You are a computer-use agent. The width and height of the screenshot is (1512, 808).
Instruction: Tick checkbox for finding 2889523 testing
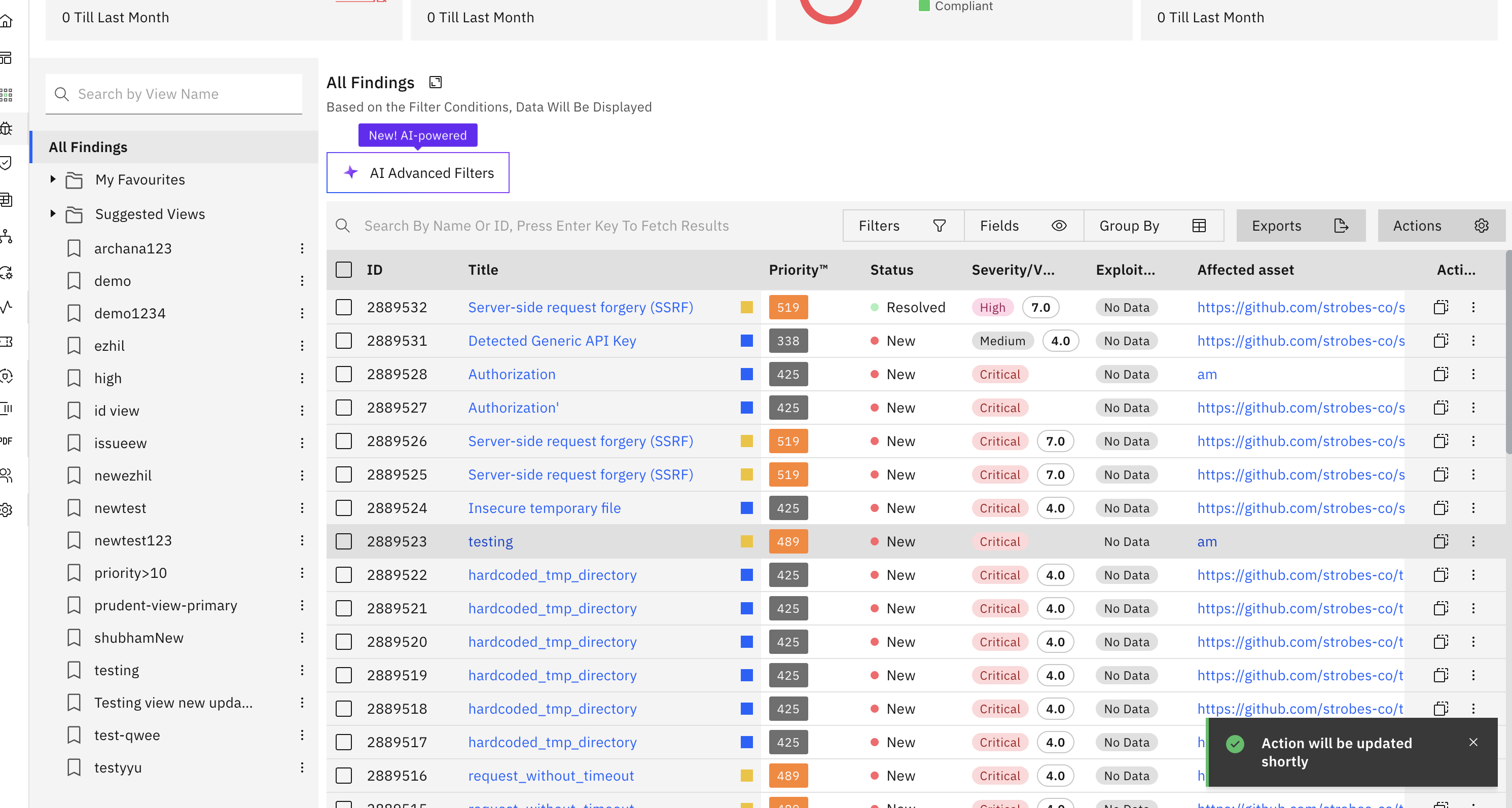pos(343,541)
